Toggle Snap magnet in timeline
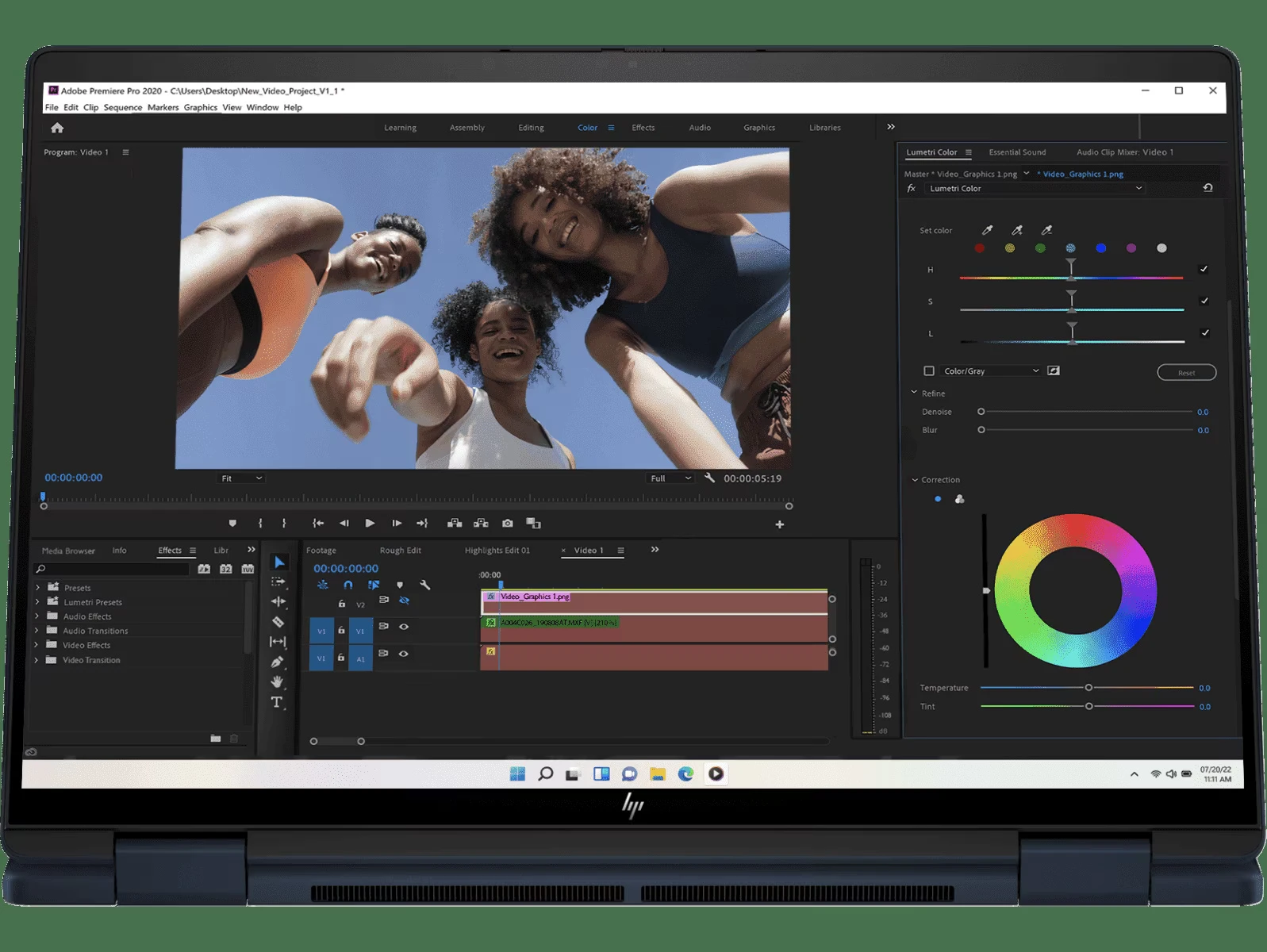This screenshot has width=1267, height=952. tap(347, 585)
